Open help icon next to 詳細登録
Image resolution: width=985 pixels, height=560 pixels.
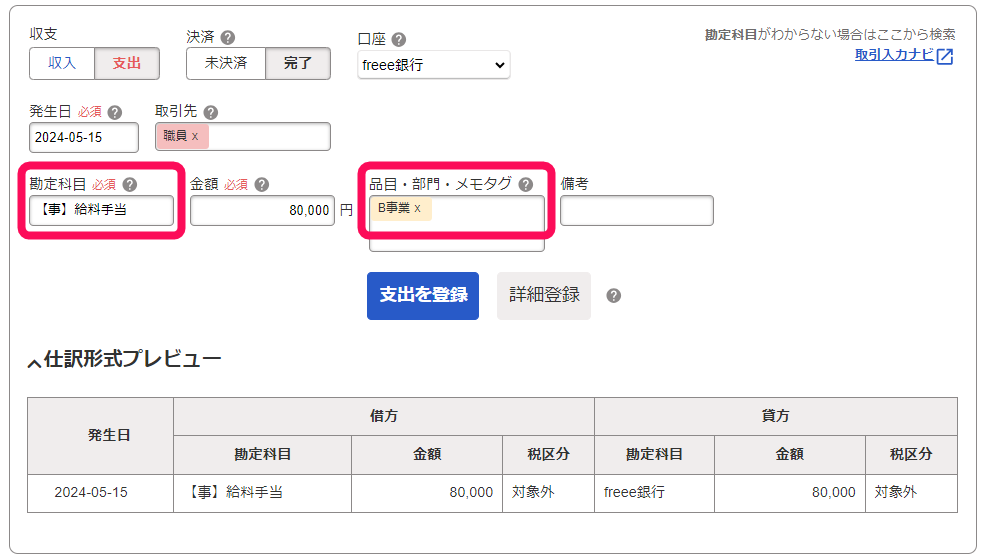(x=614, y=296)
